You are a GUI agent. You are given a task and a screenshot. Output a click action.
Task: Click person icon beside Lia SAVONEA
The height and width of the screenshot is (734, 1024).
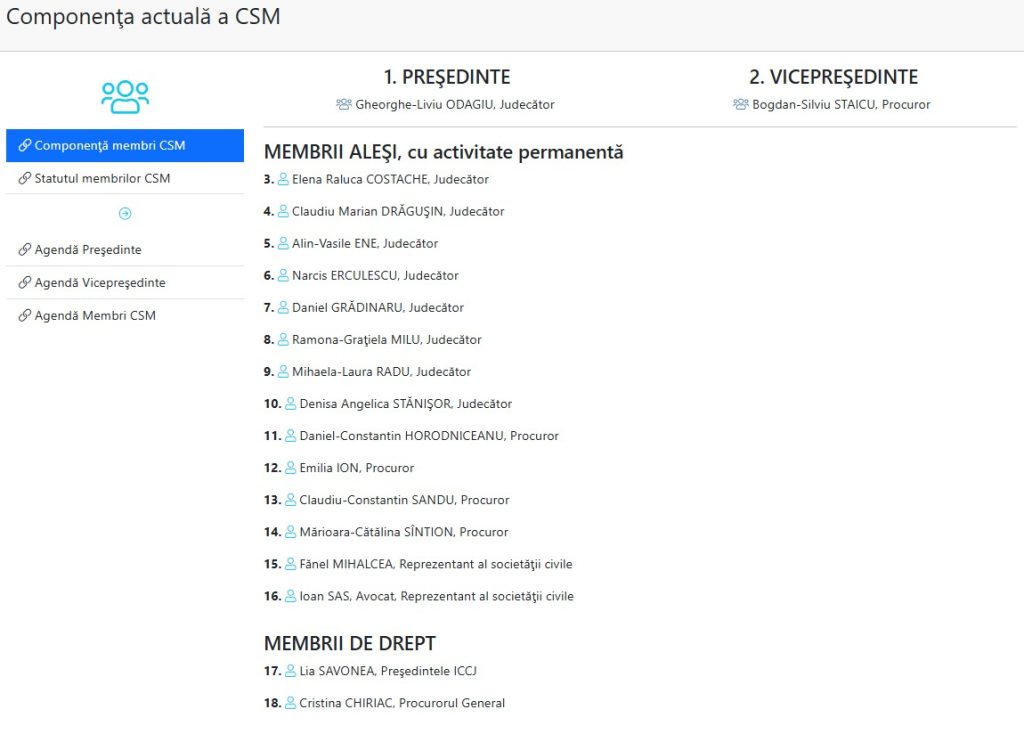click(x=291, y=671)
